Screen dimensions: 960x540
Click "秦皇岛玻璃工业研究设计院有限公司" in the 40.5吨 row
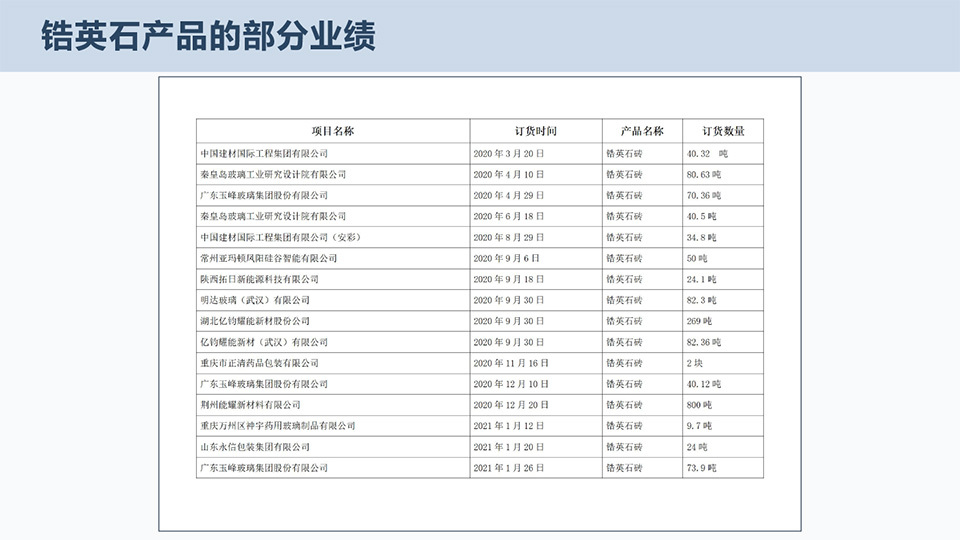click(273, 216)
